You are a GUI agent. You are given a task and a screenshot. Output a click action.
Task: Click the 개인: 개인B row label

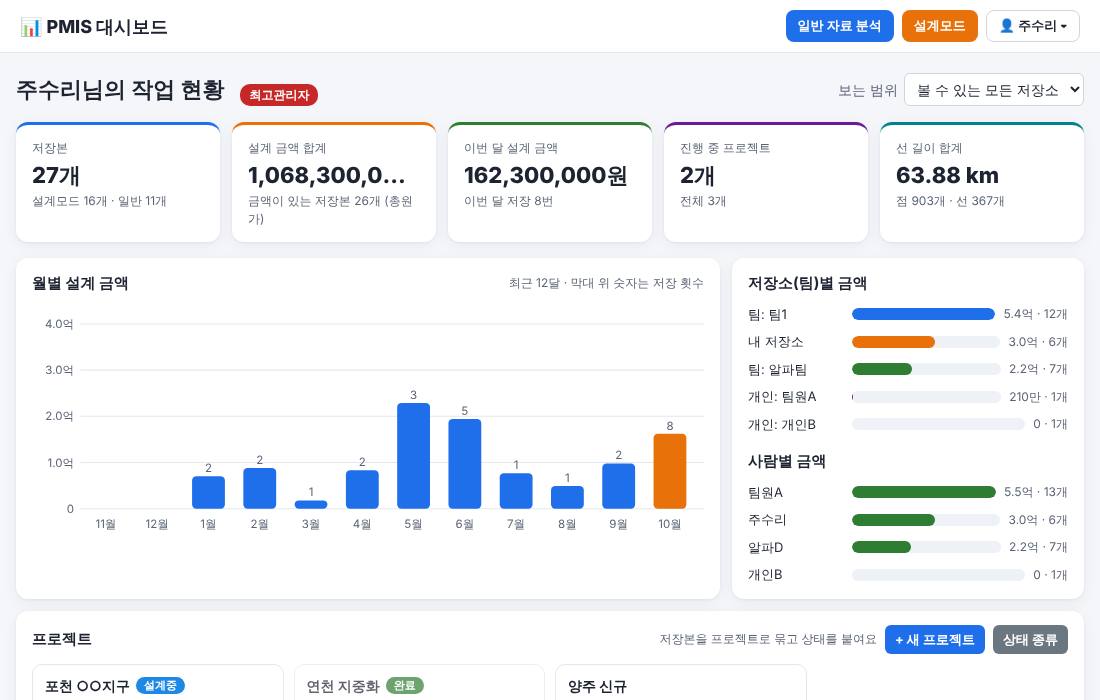(x=782, y=424)
